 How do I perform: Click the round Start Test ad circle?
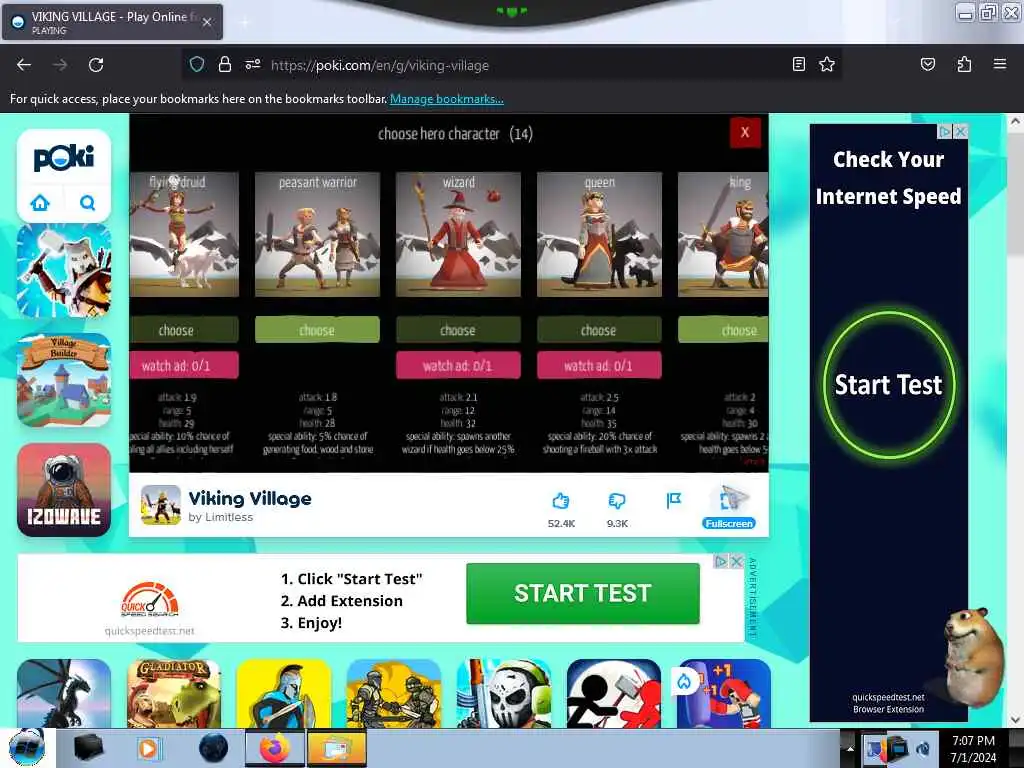(x=888, y=385)
